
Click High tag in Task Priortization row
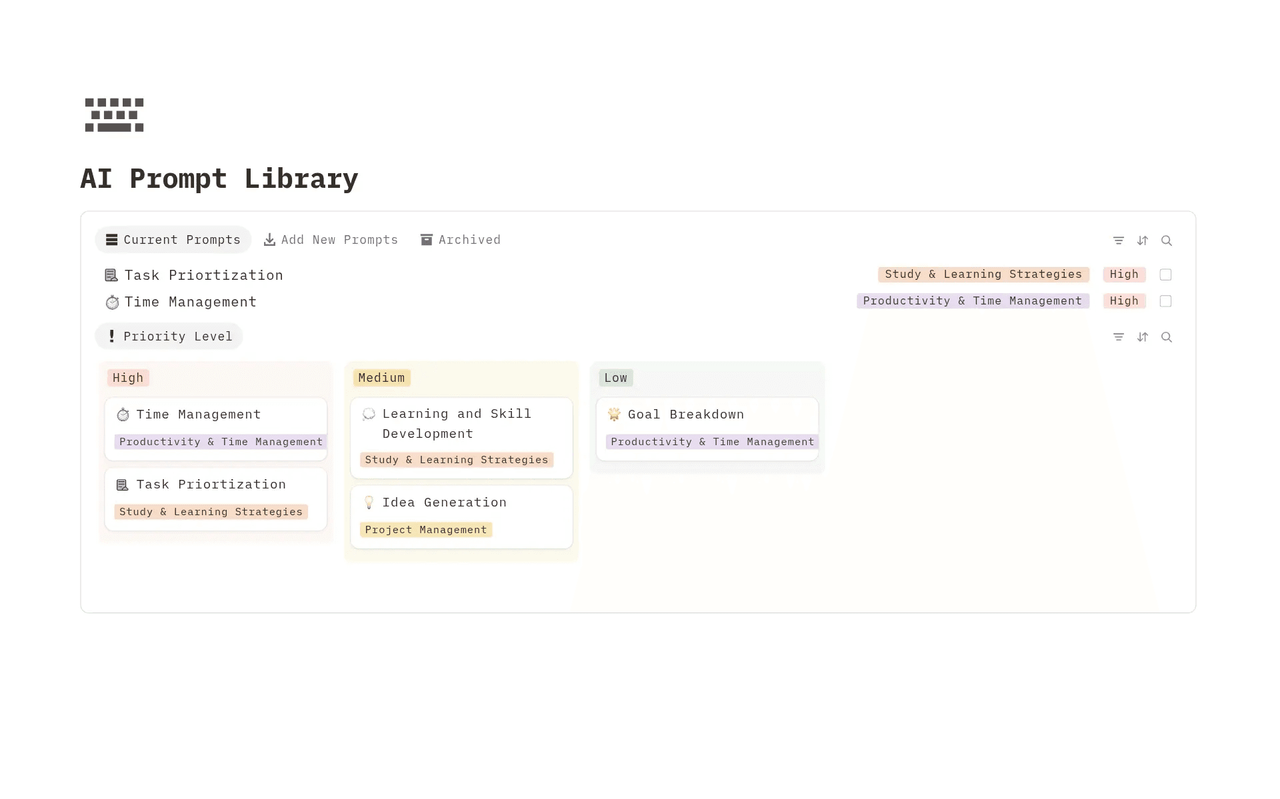coord(1124,274)
